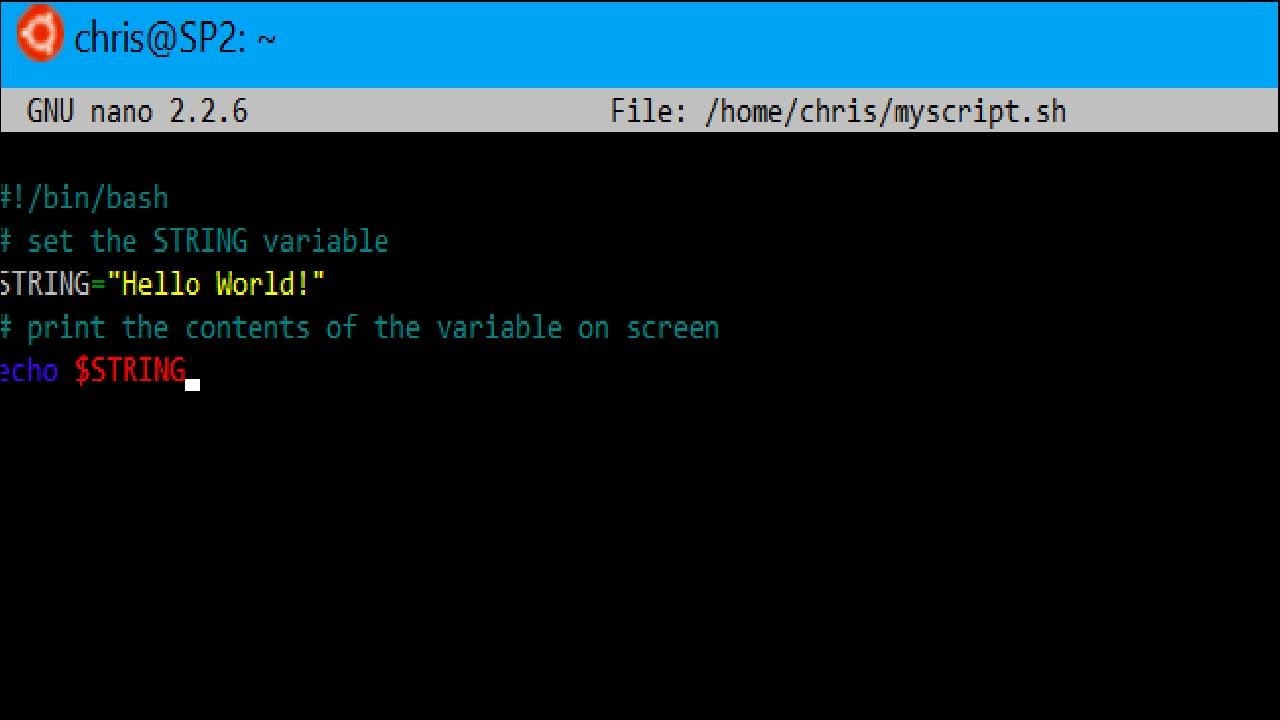Click the white block cursor after $STRING
The image size is (1280, 720).
point(193,383)
